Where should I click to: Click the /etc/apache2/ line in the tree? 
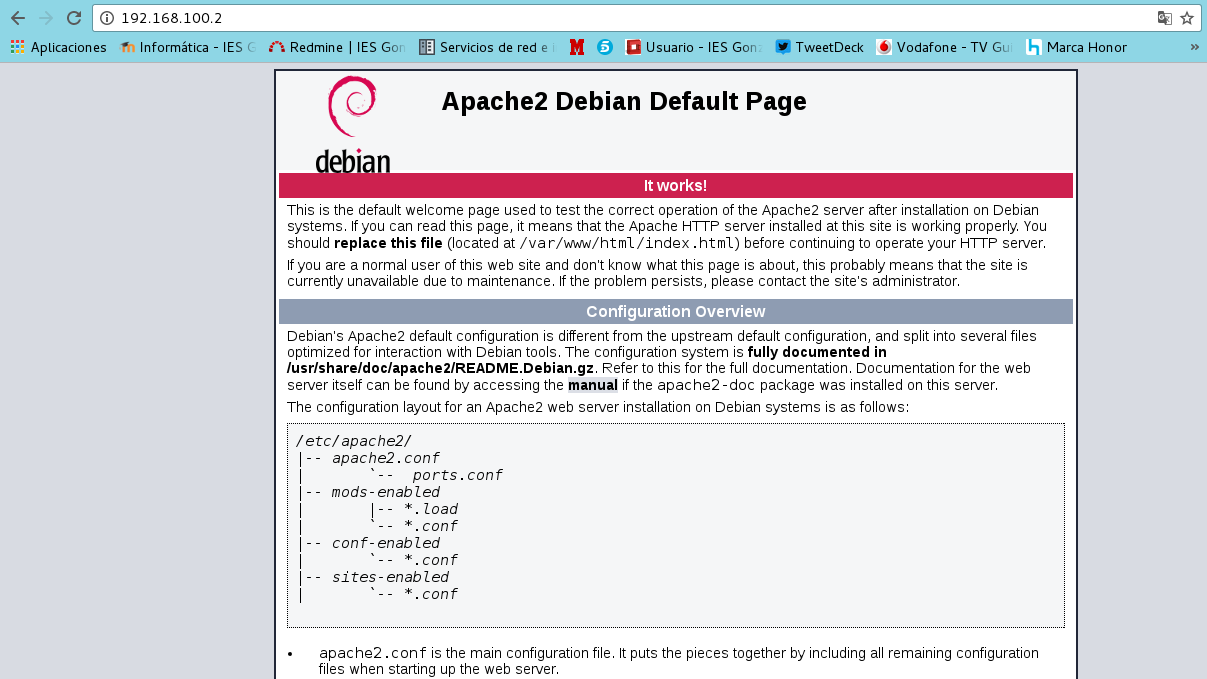(353, 441)
